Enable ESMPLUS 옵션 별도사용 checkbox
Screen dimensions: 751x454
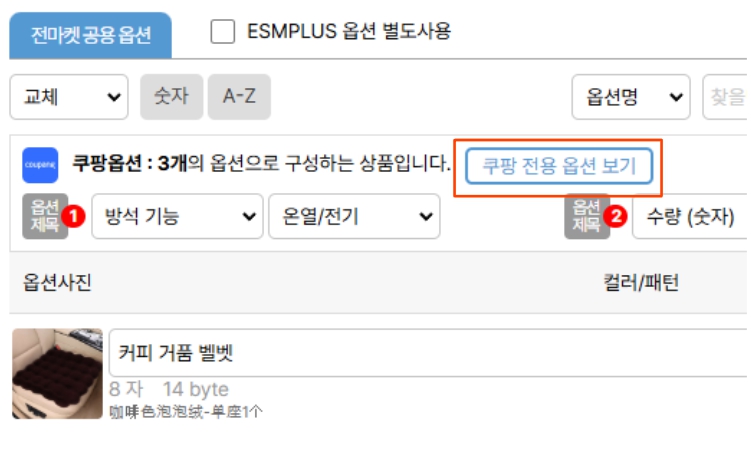tap(223, 32)
